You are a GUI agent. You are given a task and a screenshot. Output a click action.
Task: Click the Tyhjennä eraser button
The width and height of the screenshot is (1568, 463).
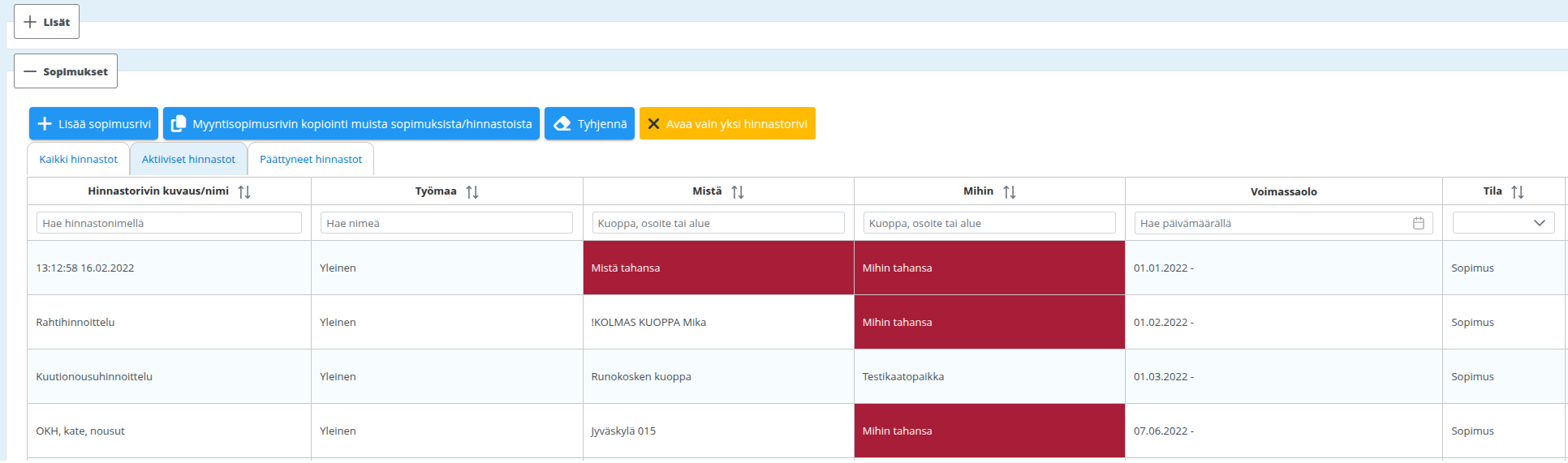[589, 124]
